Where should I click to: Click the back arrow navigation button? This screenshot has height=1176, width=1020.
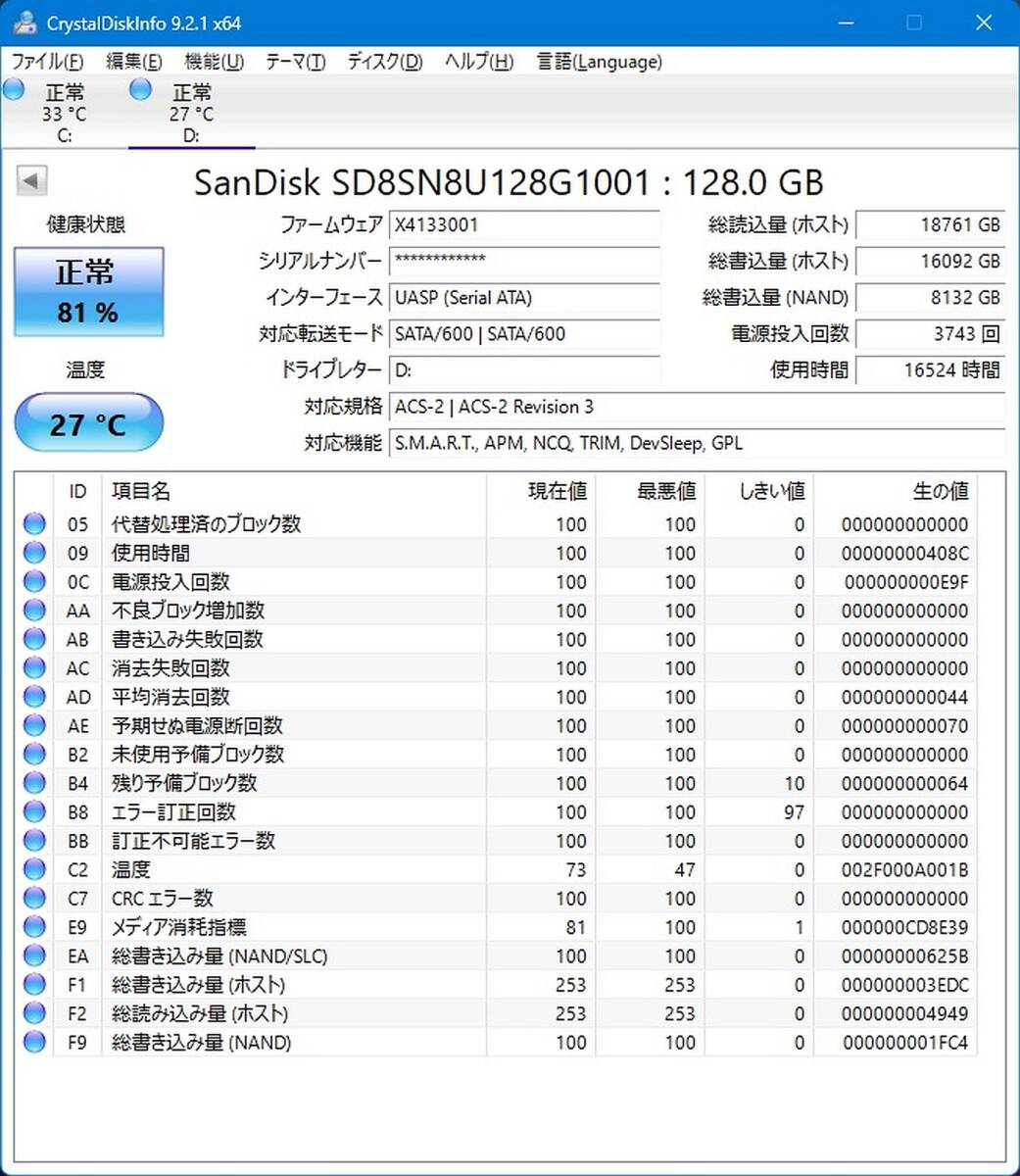point(30,180)
